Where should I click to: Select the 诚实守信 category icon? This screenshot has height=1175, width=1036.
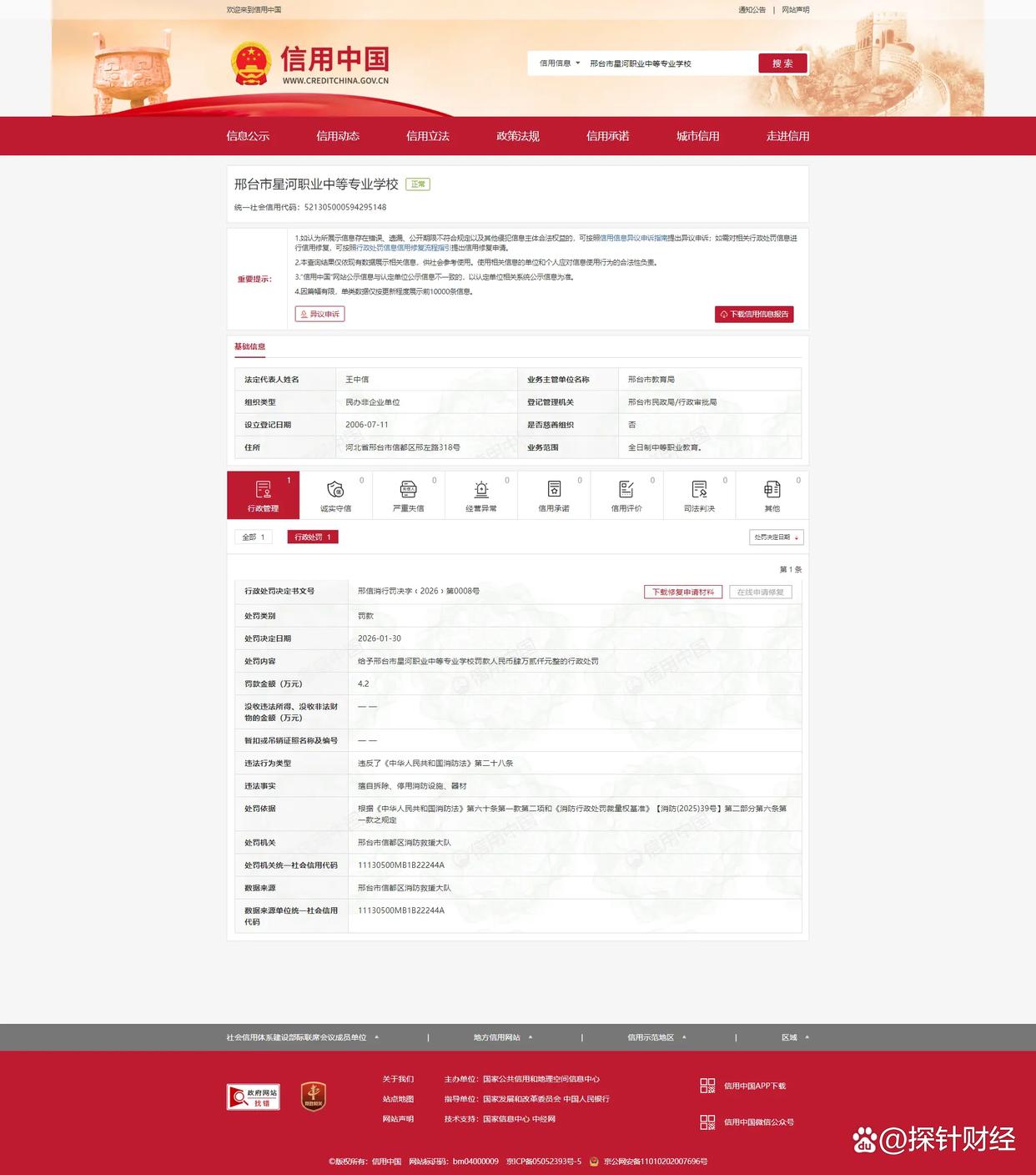[335, 490]
